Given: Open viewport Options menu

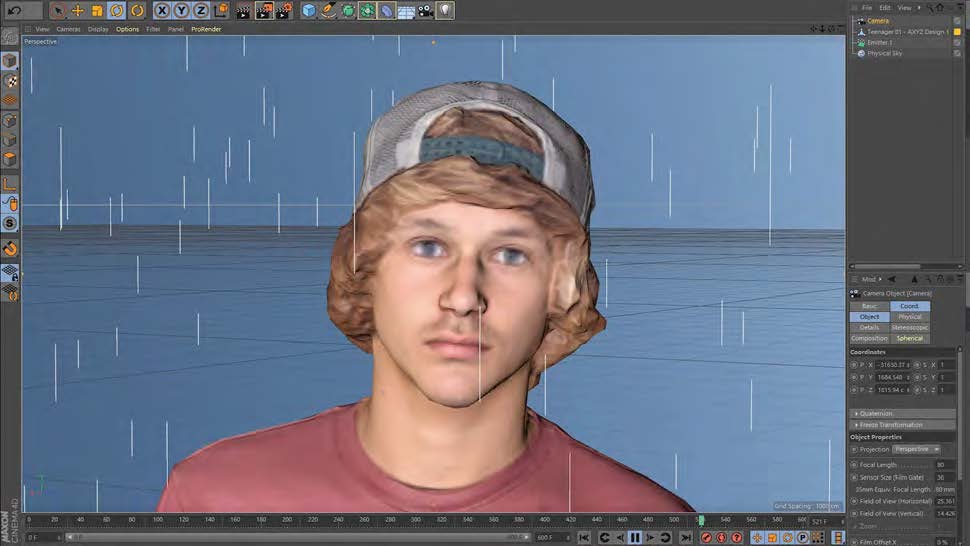Looking at the screenshot, I should 127,29.
